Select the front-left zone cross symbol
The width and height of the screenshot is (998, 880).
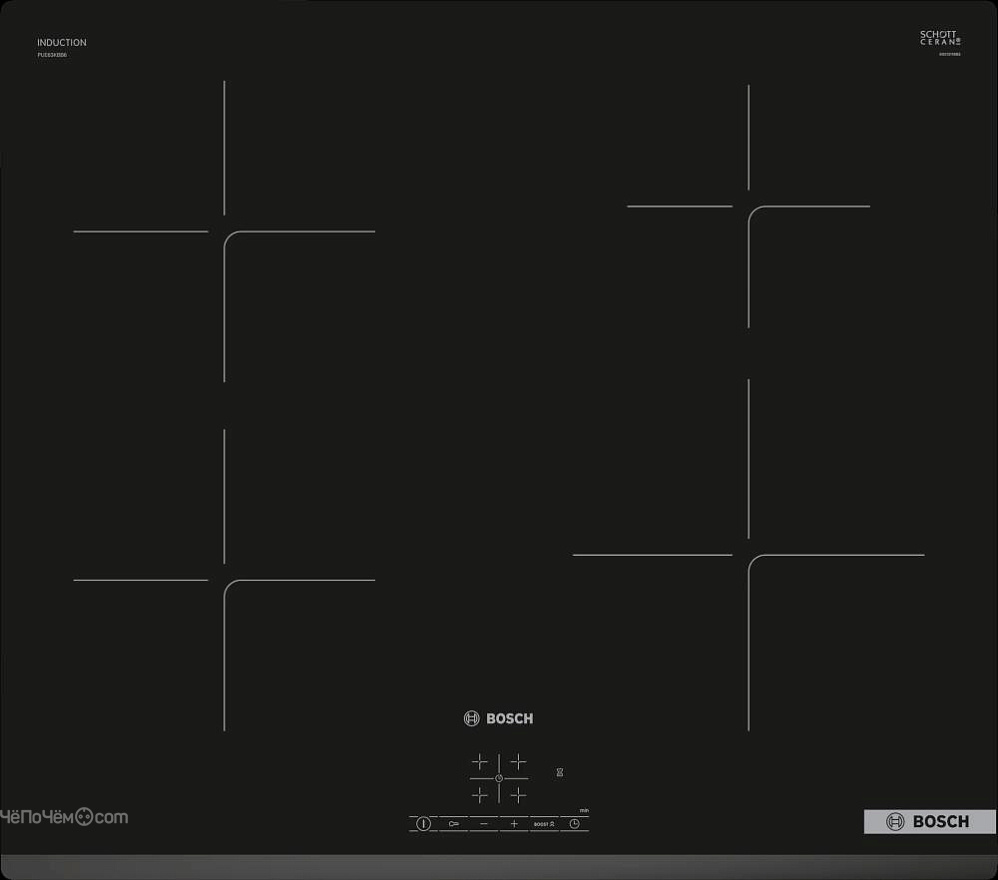(x=479, y=795)
